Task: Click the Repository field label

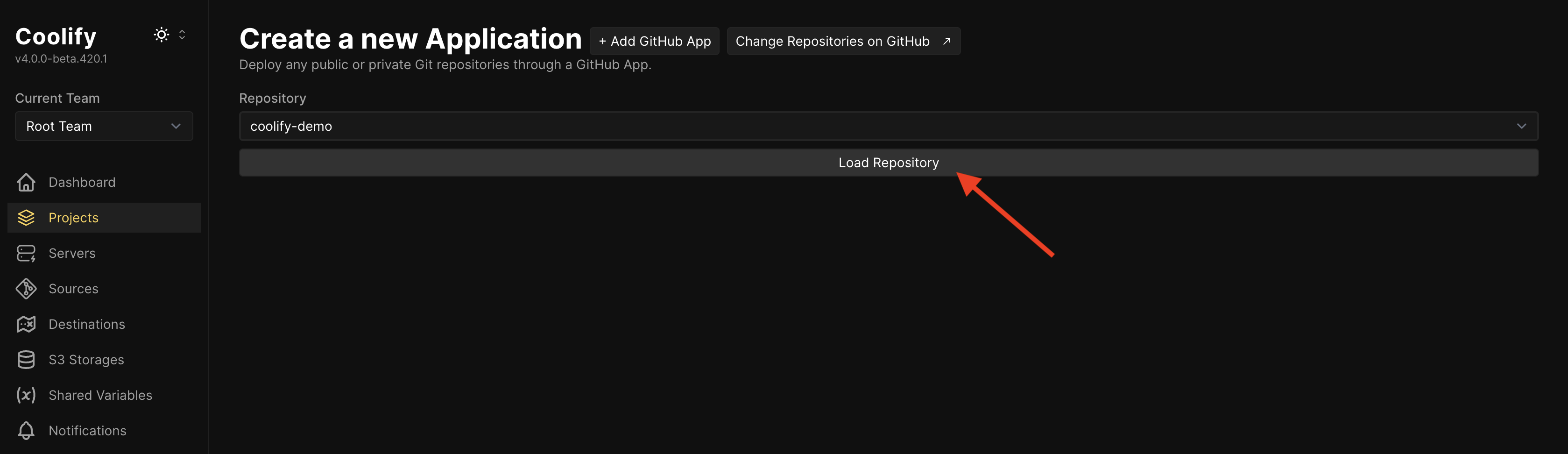Action: [272, 98]
